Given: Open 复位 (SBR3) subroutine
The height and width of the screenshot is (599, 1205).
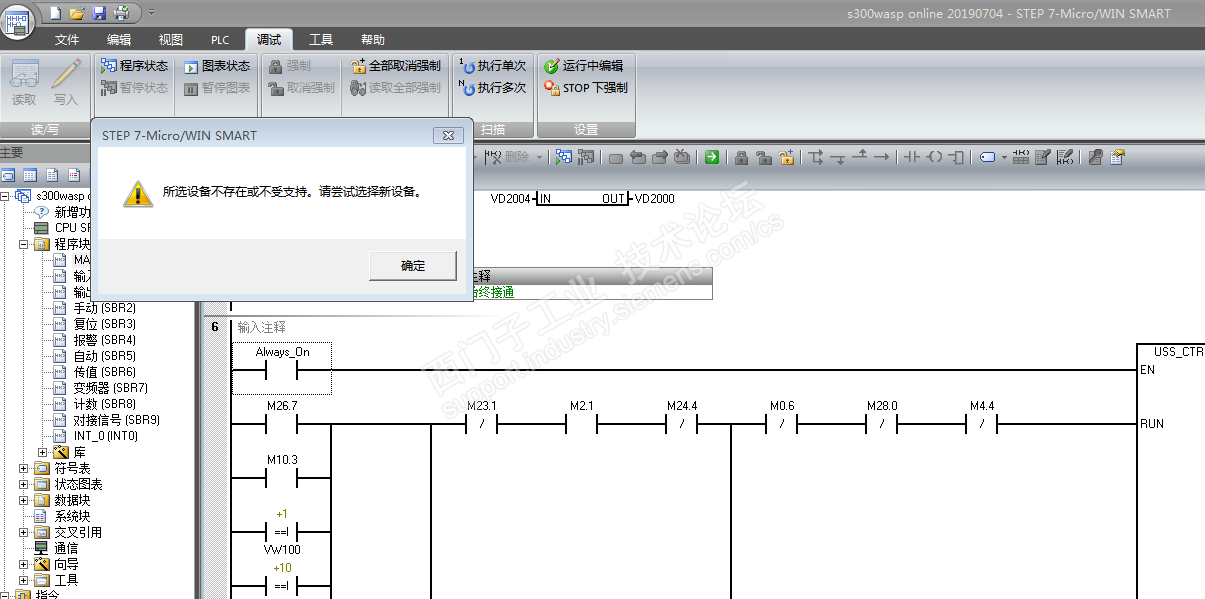Looking at the screenshot, I should (x=105, y=324).
